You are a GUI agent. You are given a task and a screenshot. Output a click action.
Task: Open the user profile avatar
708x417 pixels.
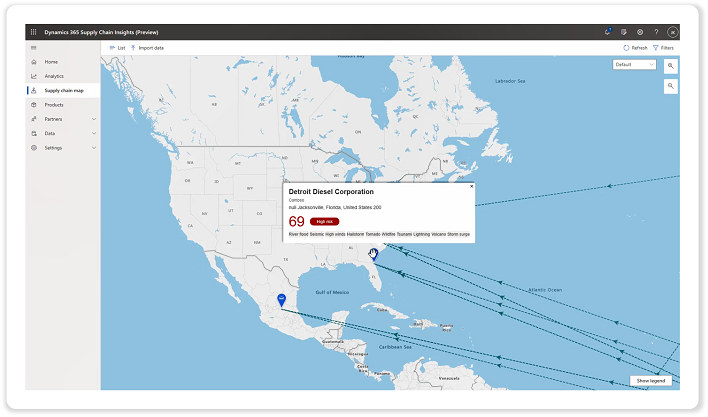tap(672, 32)
